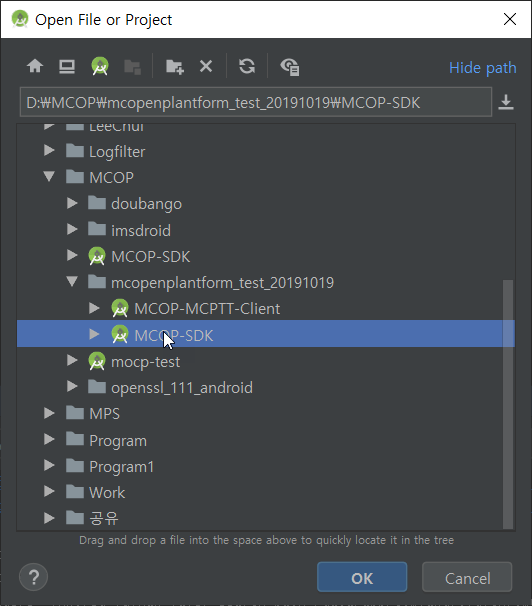
Task: Expand the mocp-test project node
Action: click(72, 361)
